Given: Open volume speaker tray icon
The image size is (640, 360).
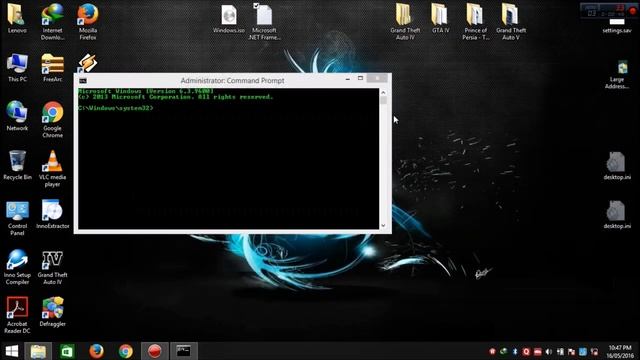Looking at the screenshot, I should (549, 351).
